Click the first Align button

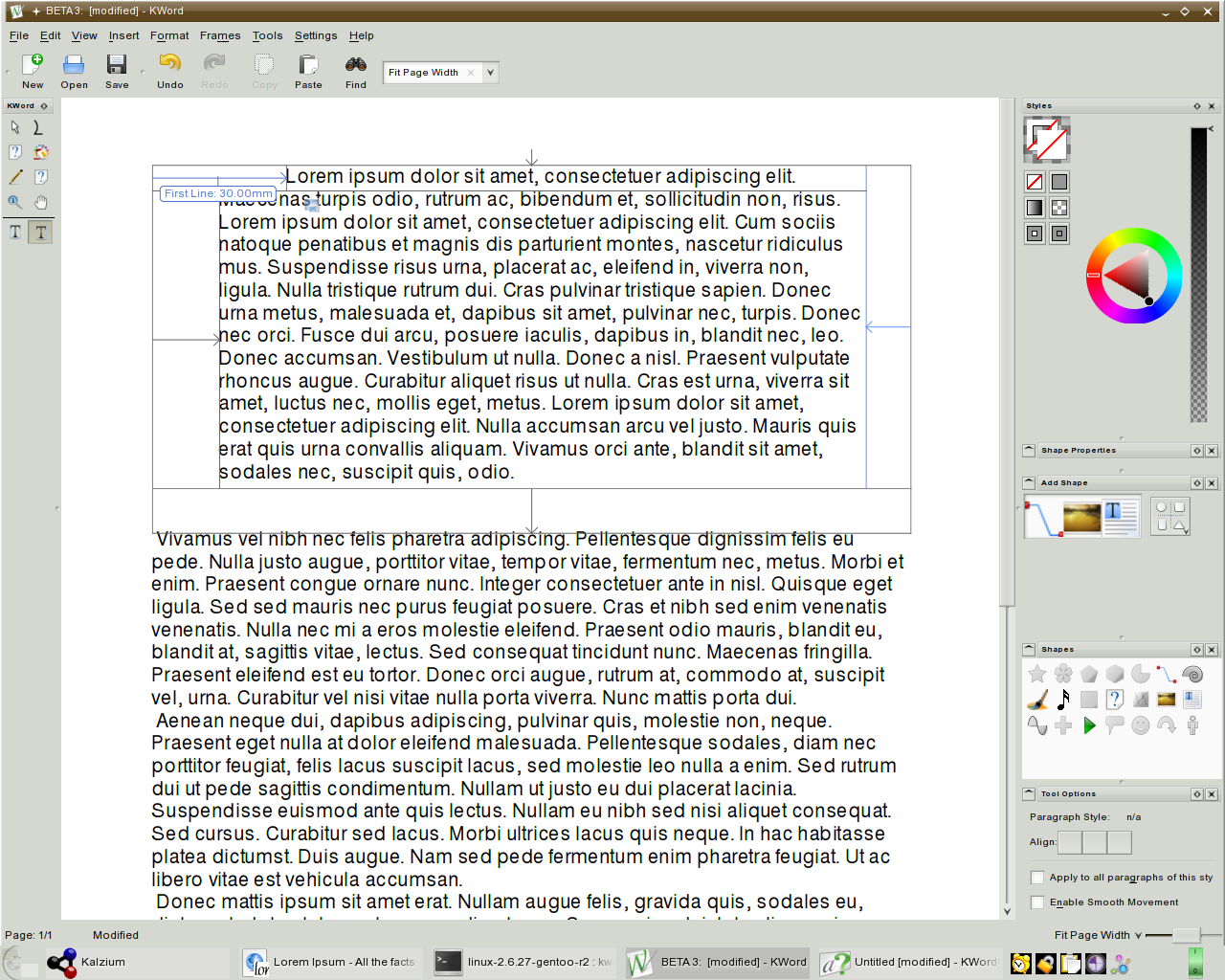(x=1070, y=842)
